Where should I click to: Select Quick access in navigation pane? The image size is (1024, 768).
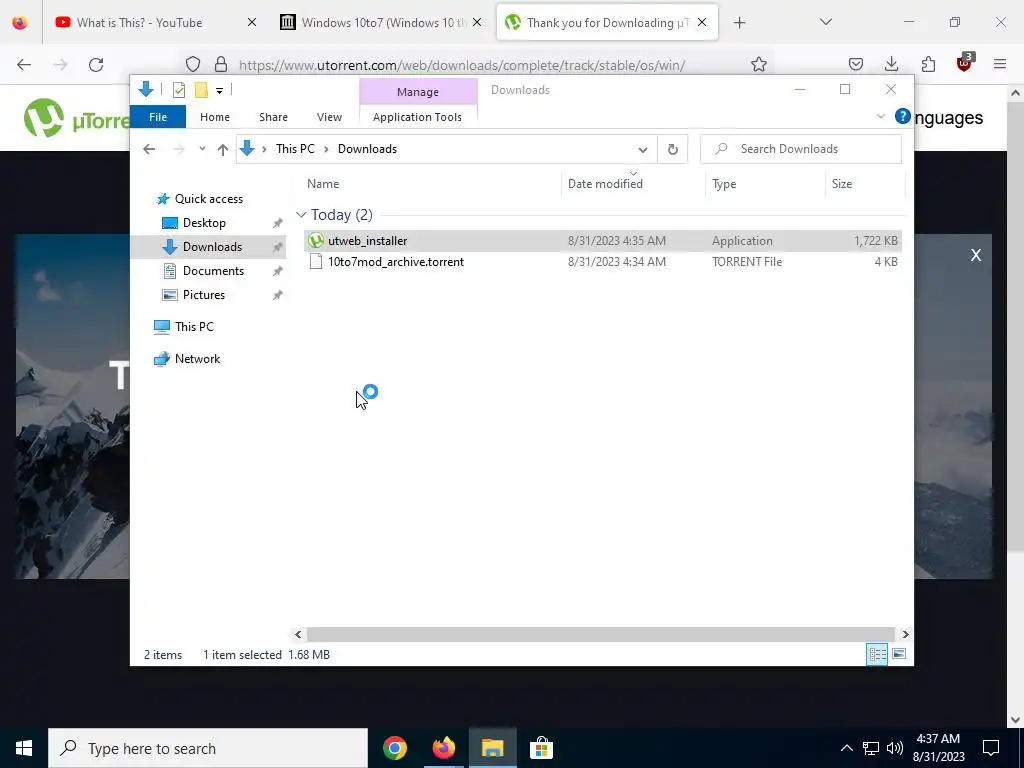tap(208, 199)
